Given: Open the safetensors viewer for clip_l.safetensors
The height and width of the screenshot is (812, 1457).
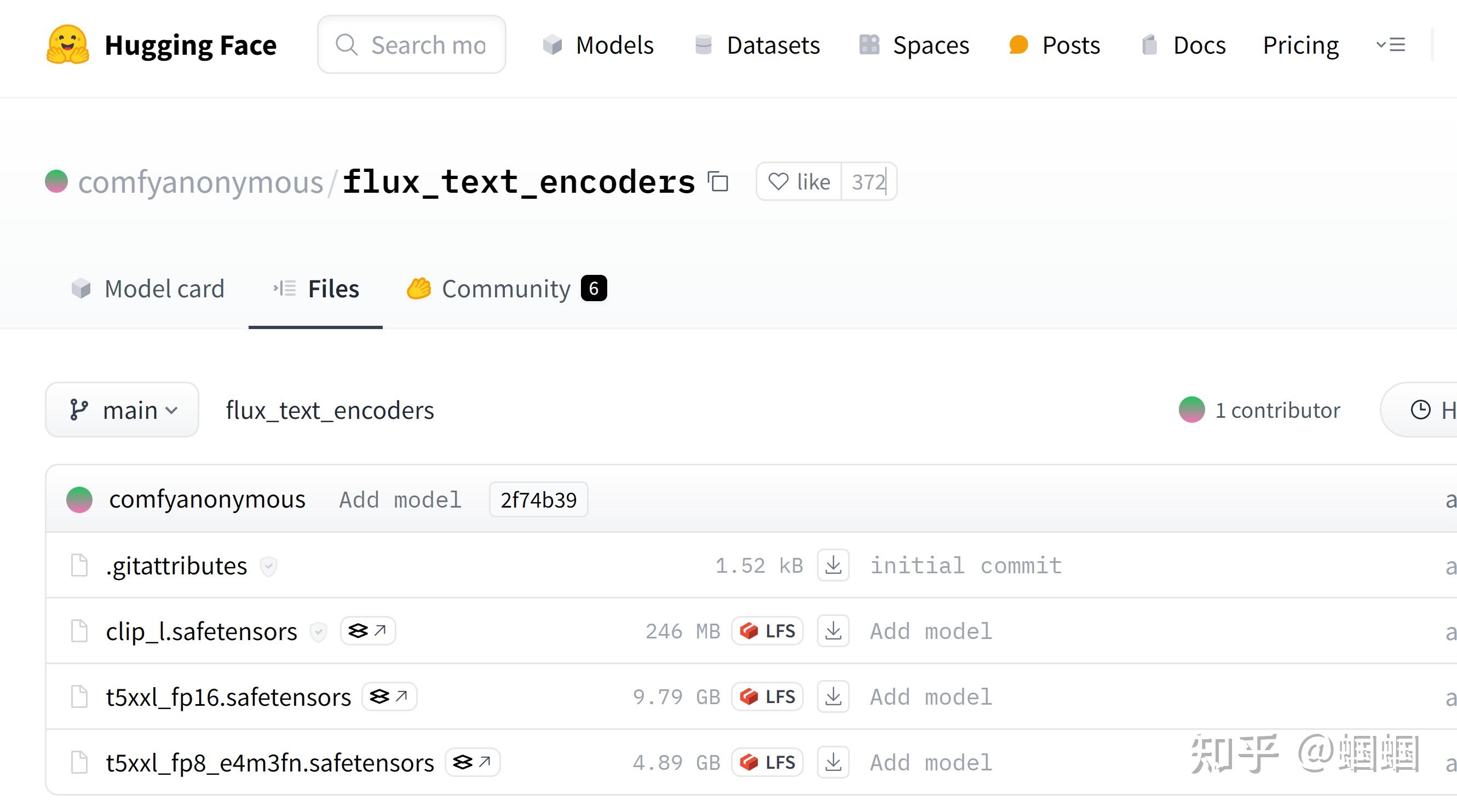Looking at the screenshot, I should click(x=367, y=631).
